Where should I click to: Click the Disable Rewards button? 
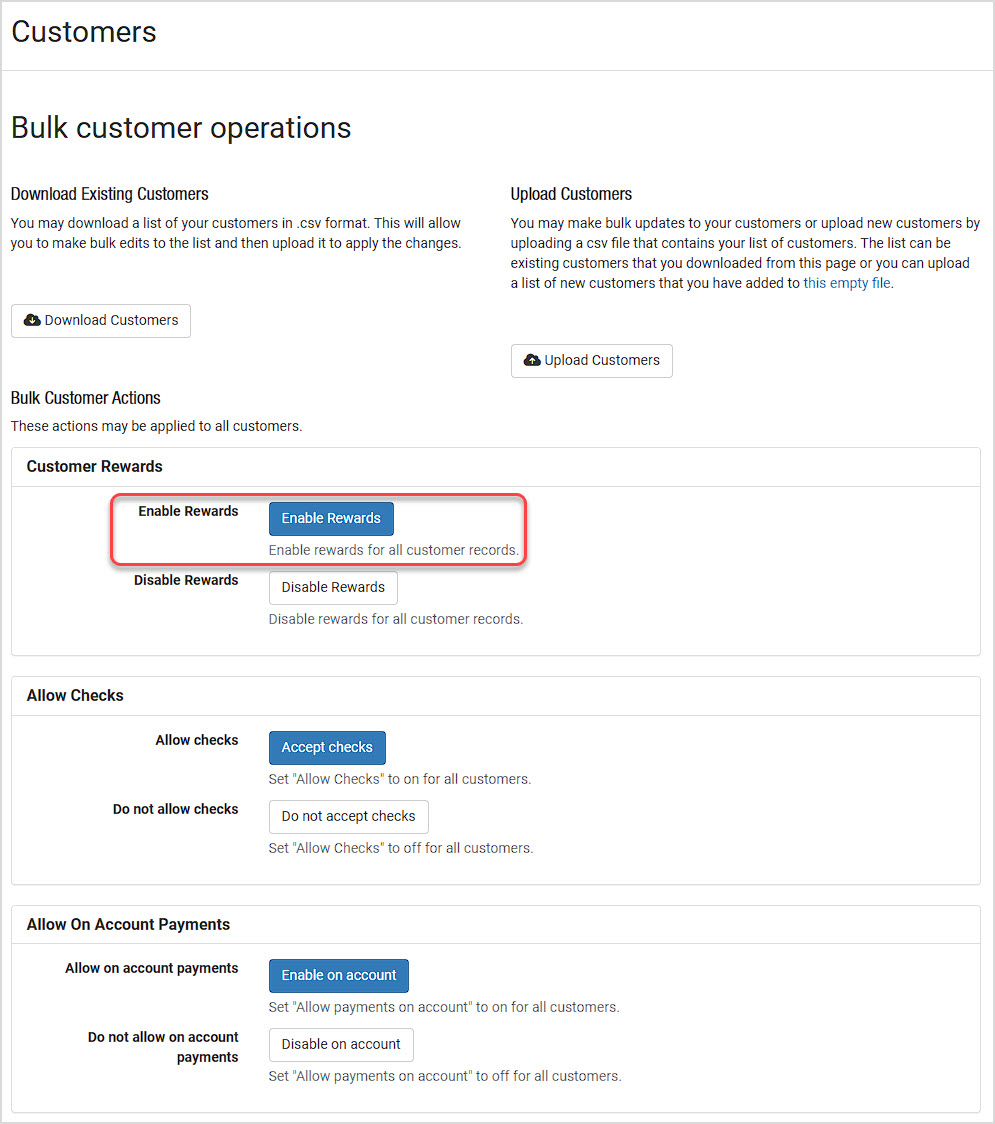pyautogui.click(x=333, y=587)
